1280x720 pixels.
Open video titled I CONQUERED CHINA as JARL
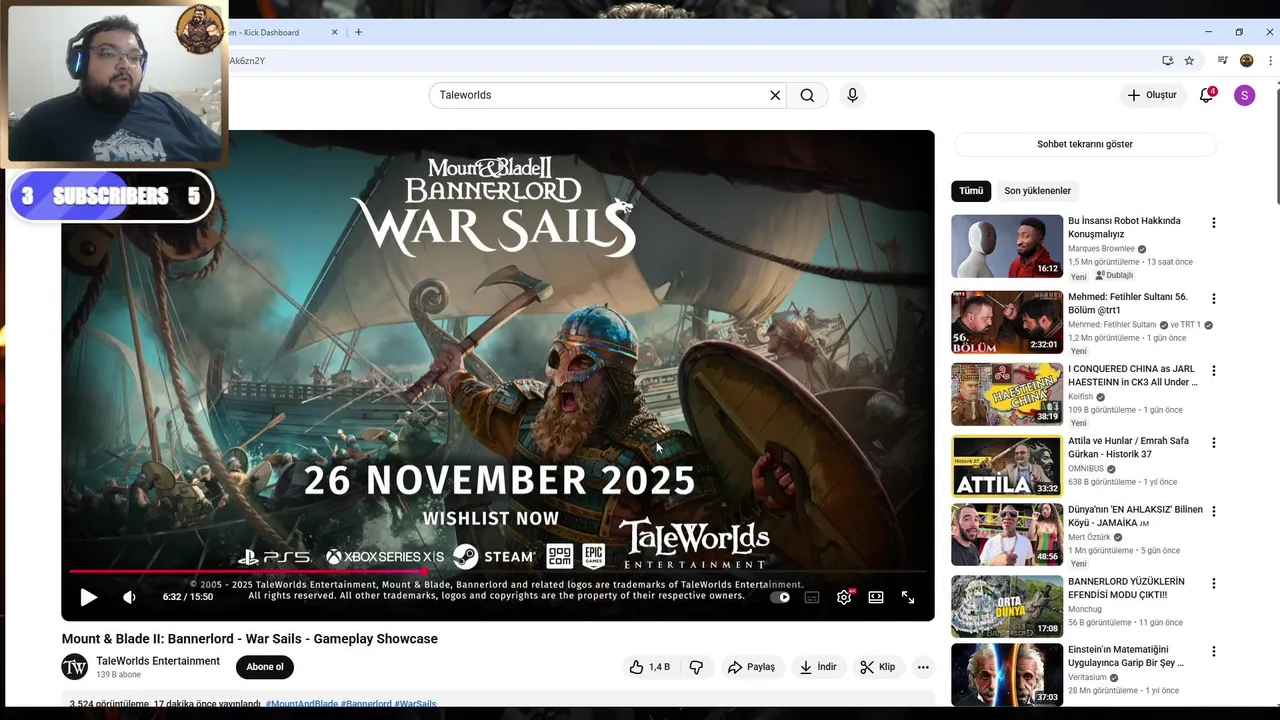point(1133,375)
